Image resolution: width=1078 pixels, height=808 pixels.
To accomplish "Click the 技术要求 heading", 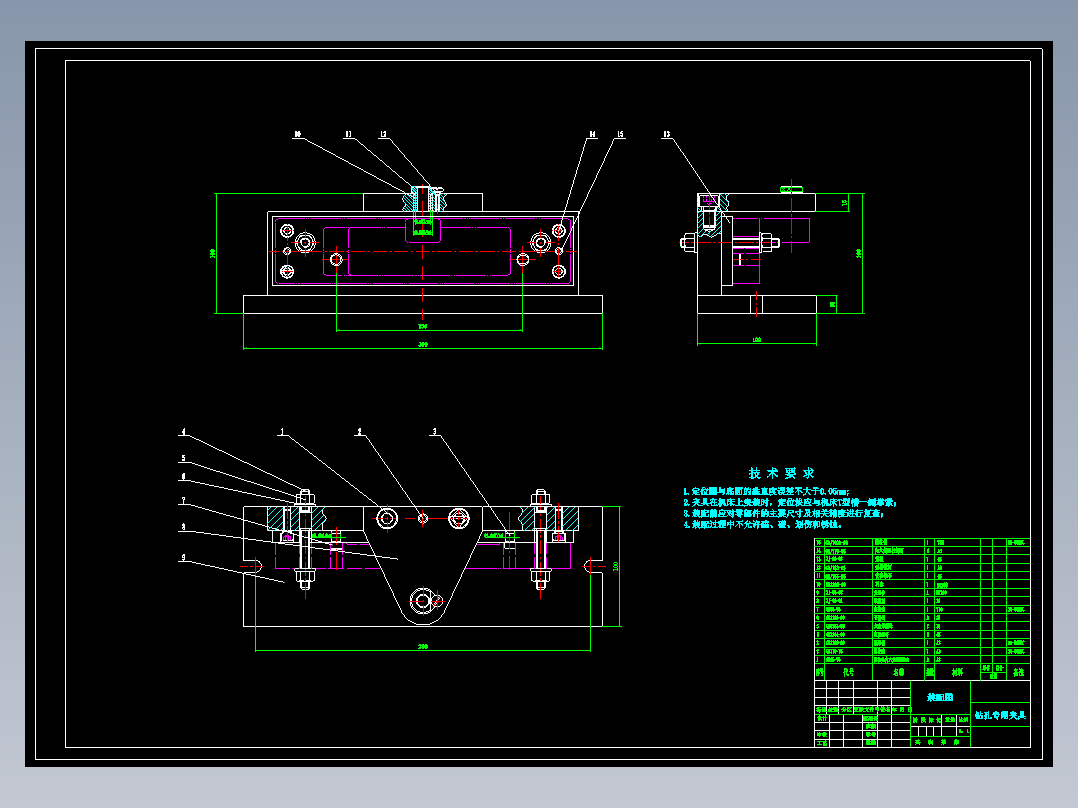I will pos(781,473).
